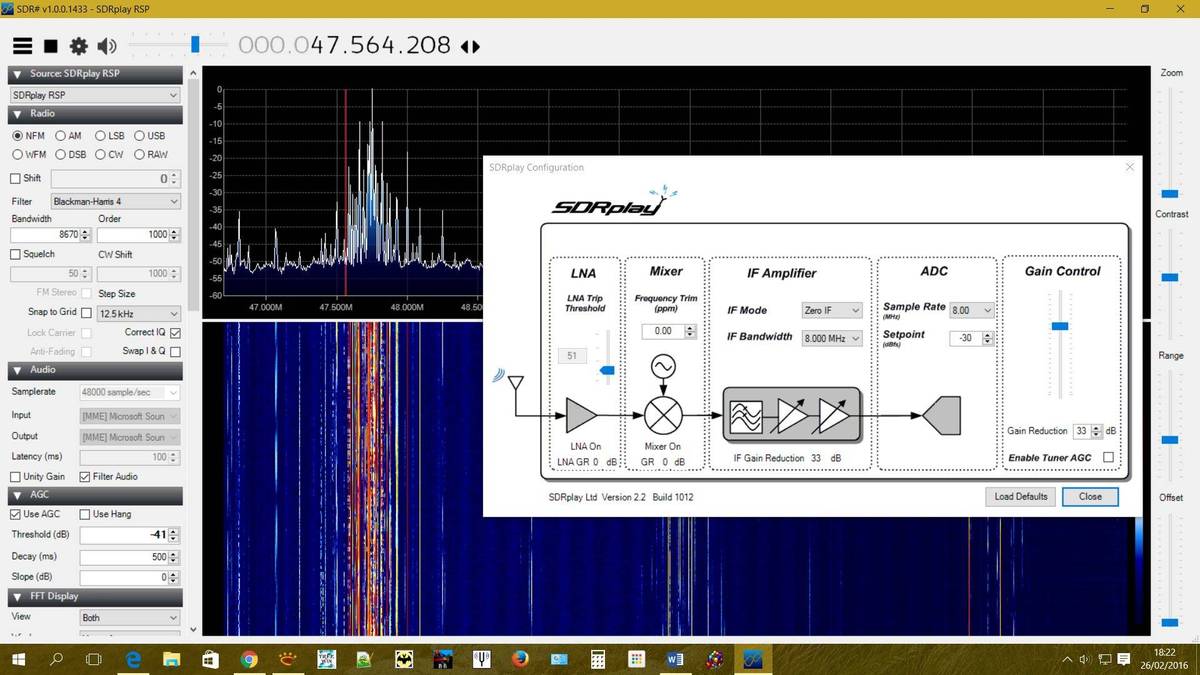Launch Firefox from the taskbar

[519, 659]
